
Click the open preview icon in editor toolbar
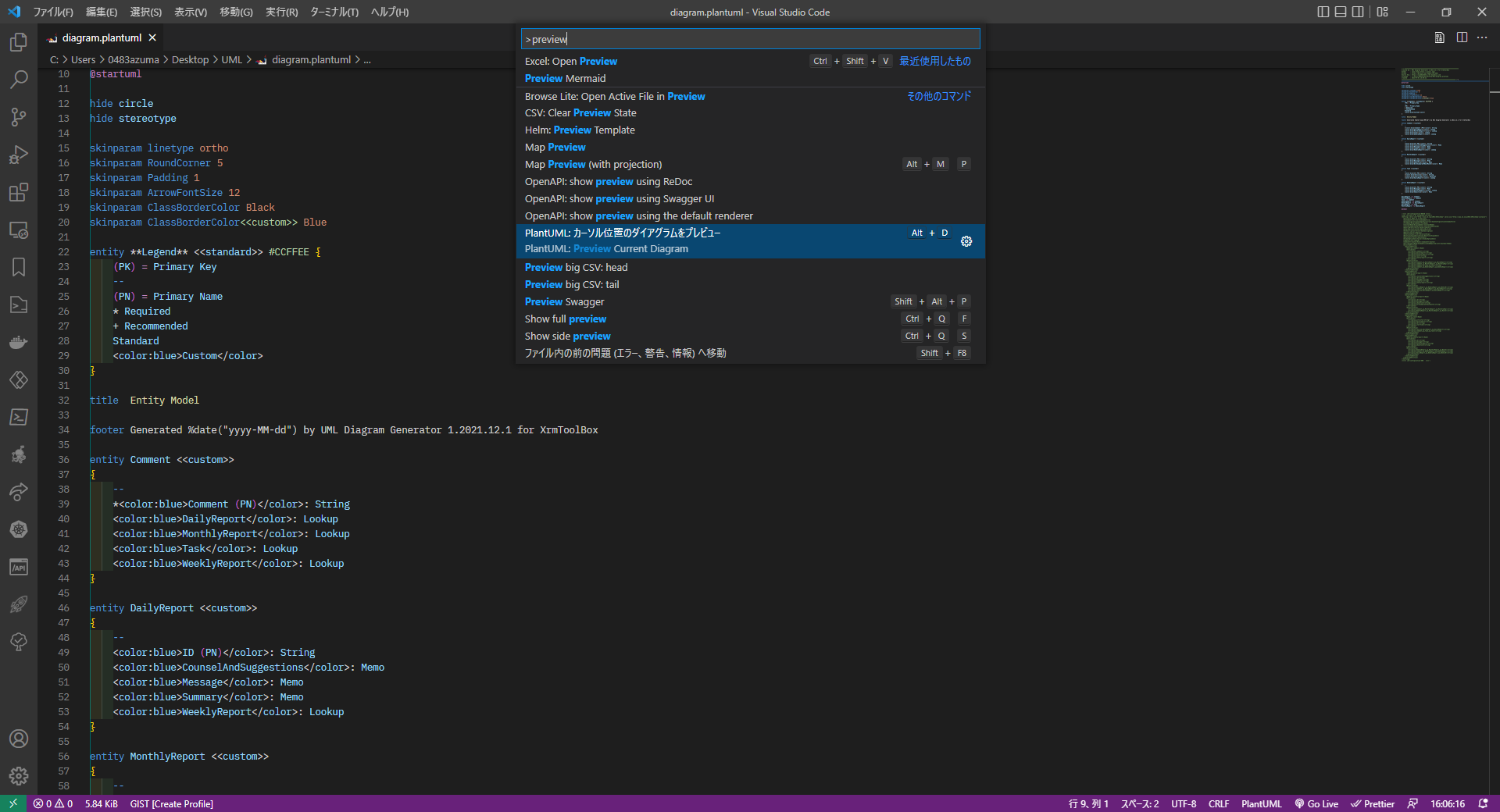pyautogui.click(x=1439, y=37)
